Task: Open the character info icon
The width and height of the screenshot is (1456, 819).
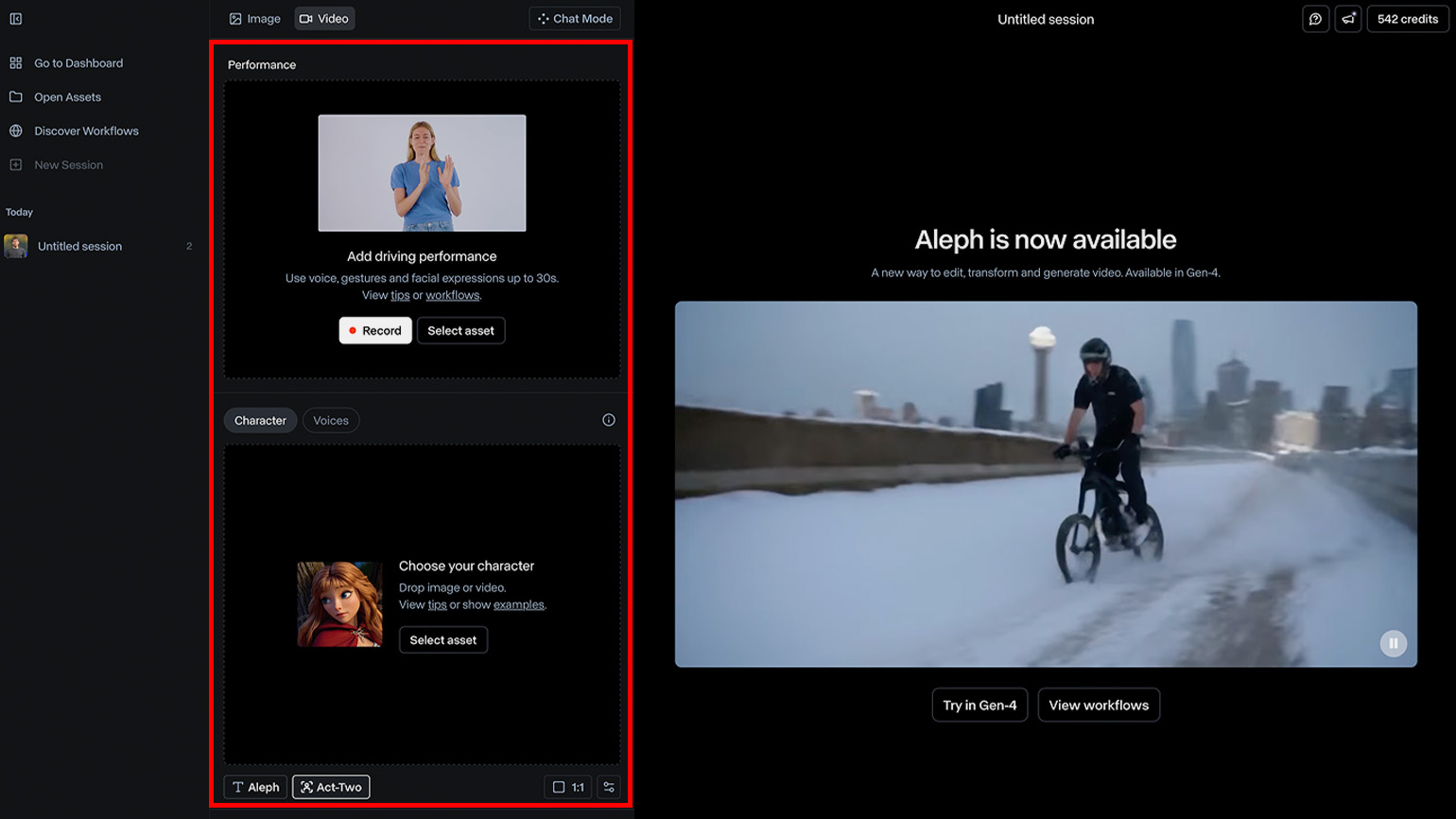Action: point(609,420)
